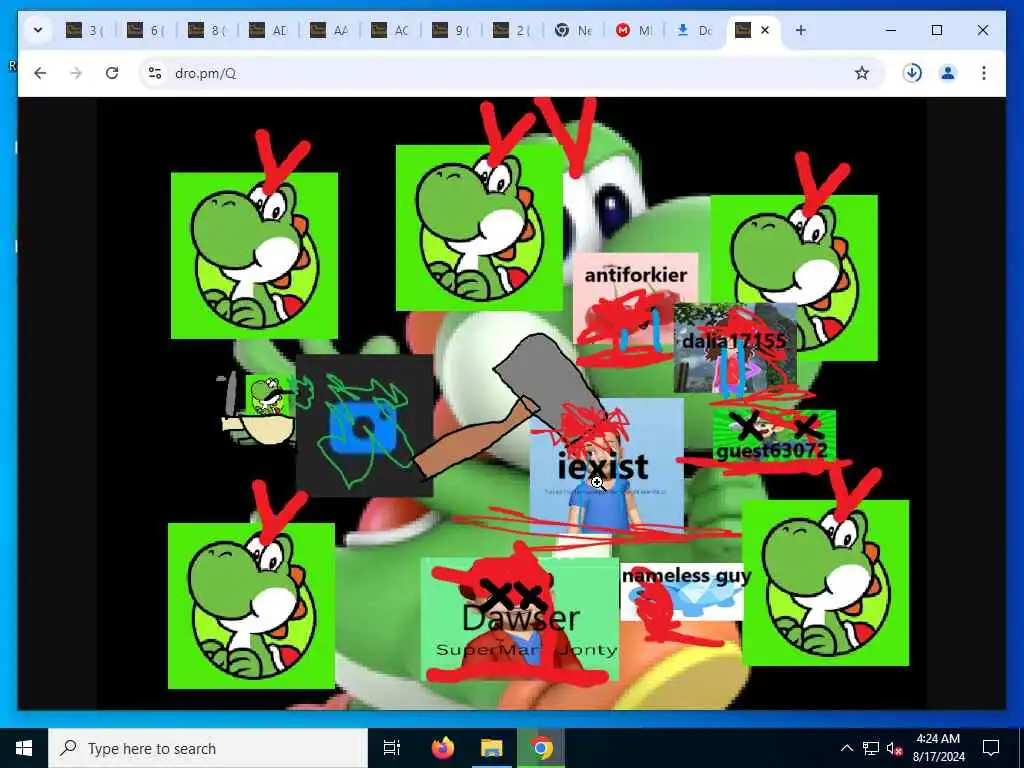Screen dimensions: 1024x768
Task: Open the Chrome downloads icon
Action: 912,73
